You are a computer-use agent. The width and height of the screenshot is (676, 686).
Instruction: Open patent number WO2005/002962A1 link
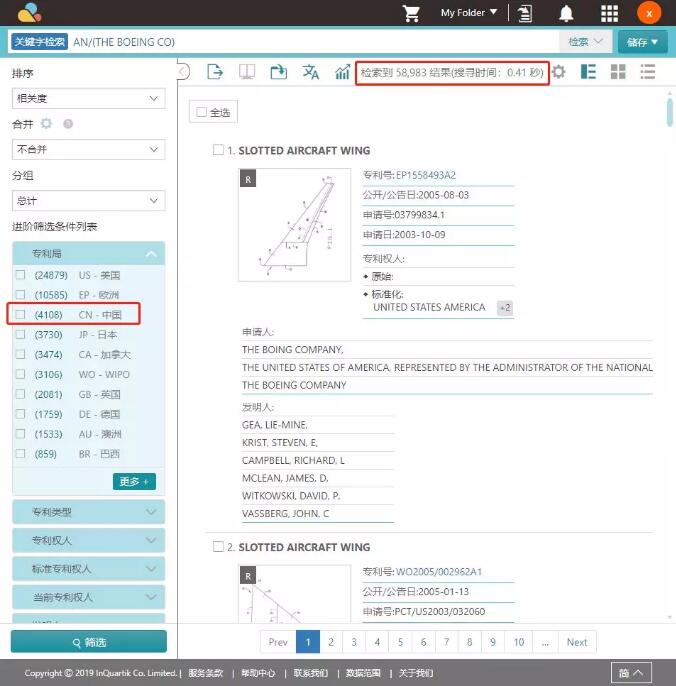coord(439,571)
